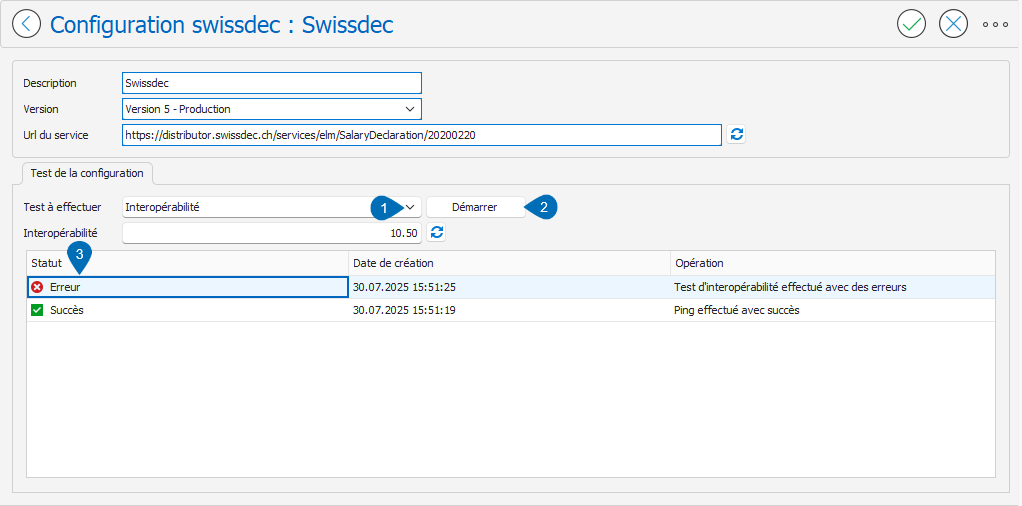Confirm configuration with the green checkmark icon
The image size is (1022, 506).
pos(911,24)
